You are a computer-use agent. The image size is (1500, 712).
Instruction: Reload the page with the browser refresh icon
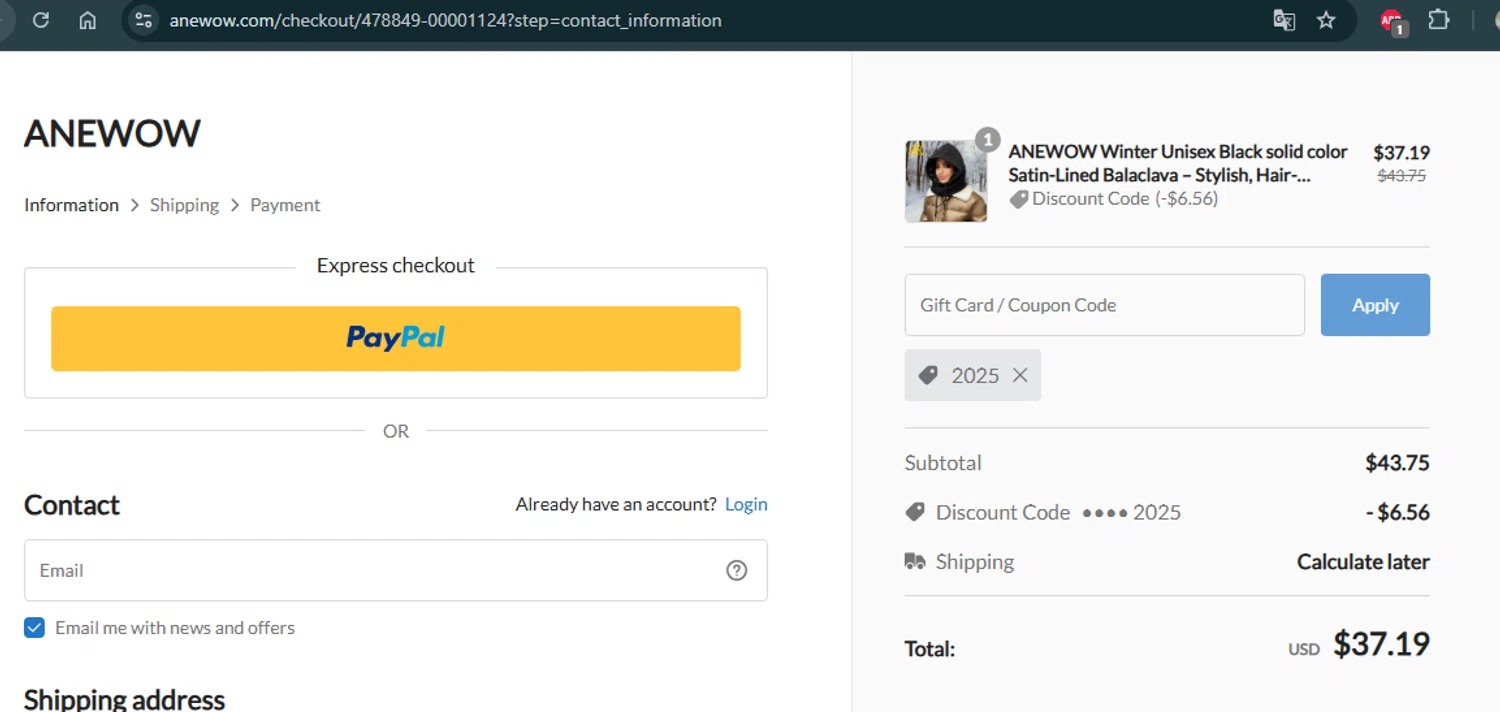tap(41, 20)
